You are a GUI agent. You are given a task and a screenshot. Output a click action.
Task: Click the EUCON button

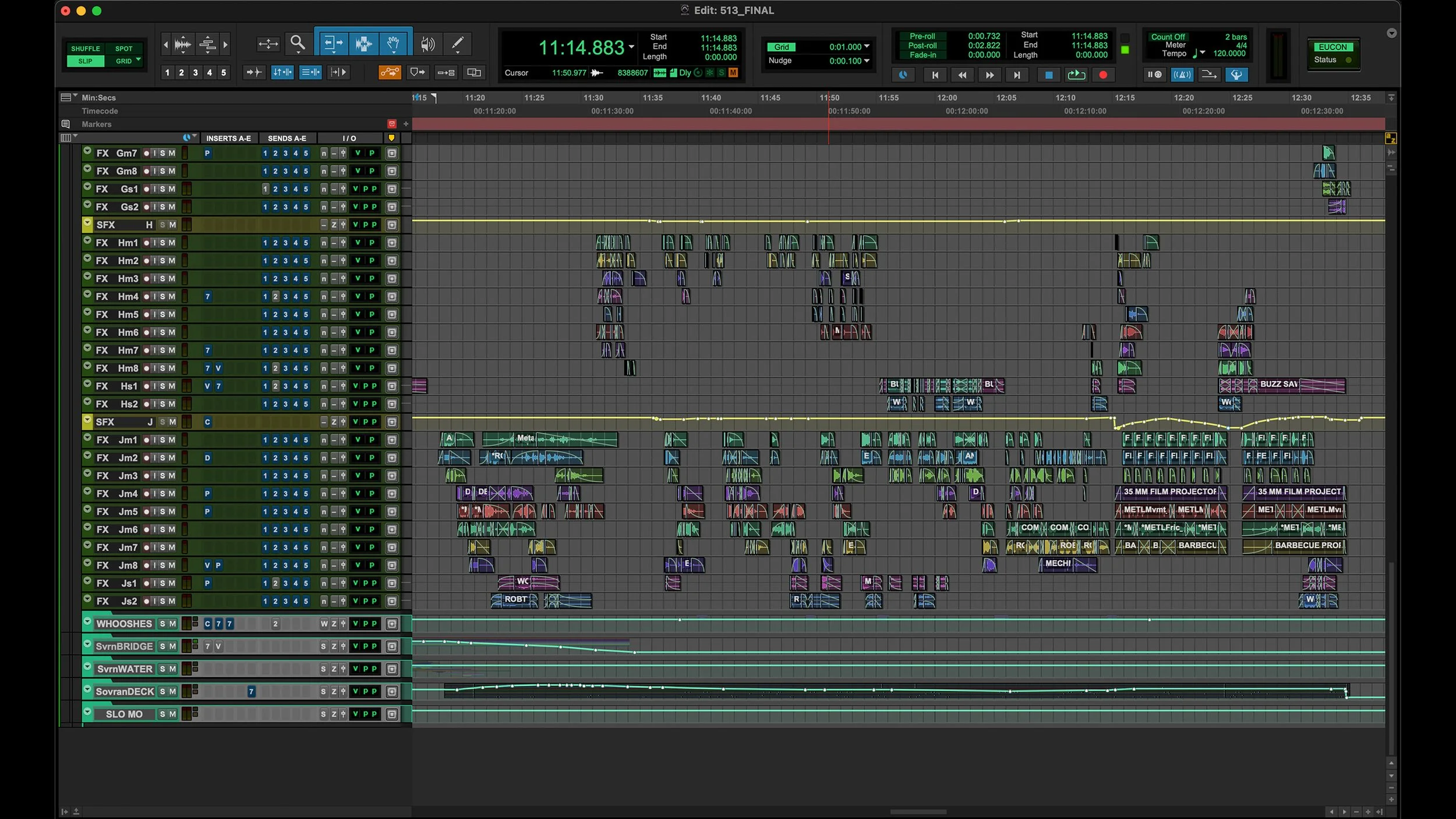(1333, 47)
